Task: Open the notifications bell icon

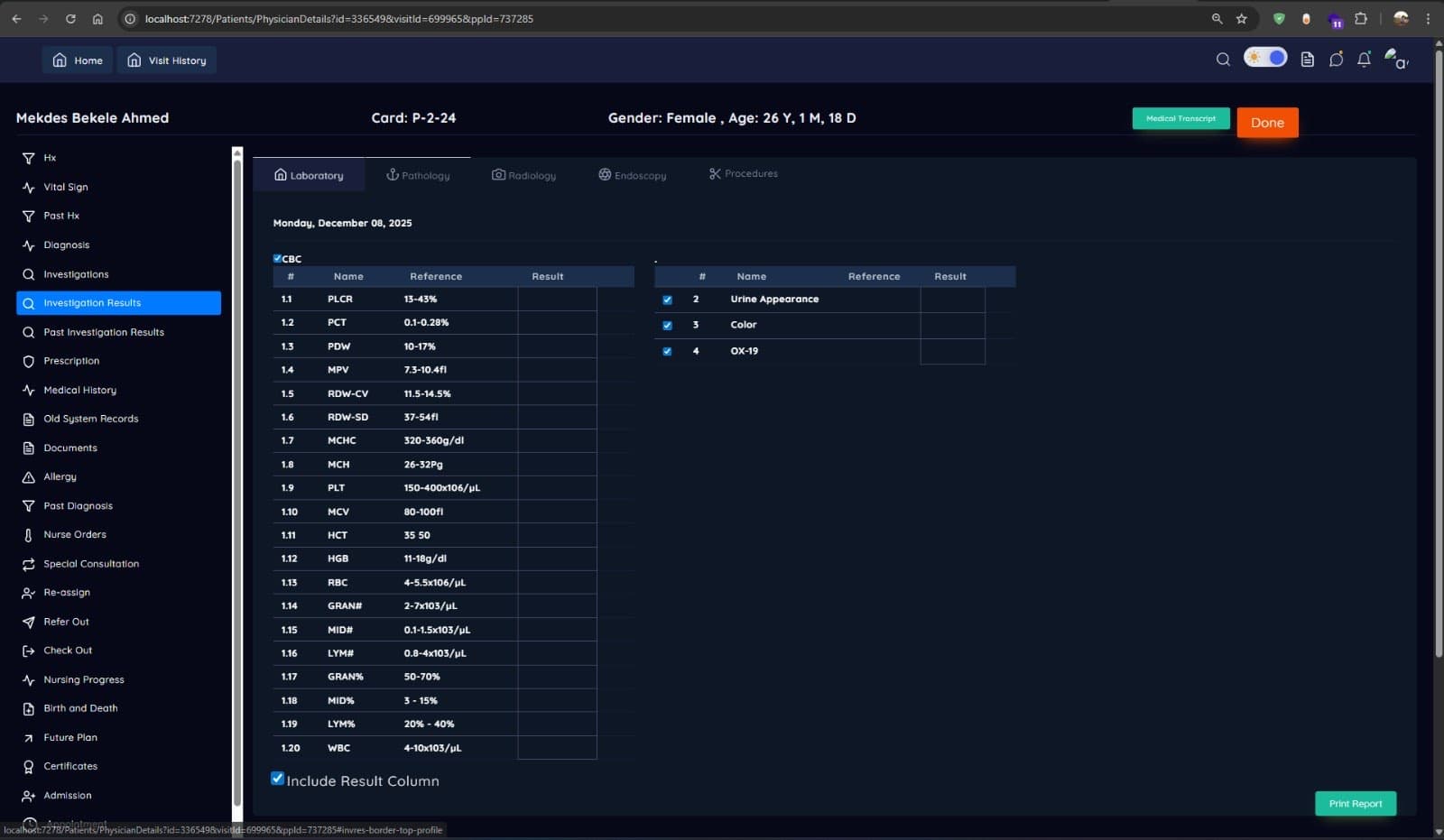Action: [x=1364, y=60]
